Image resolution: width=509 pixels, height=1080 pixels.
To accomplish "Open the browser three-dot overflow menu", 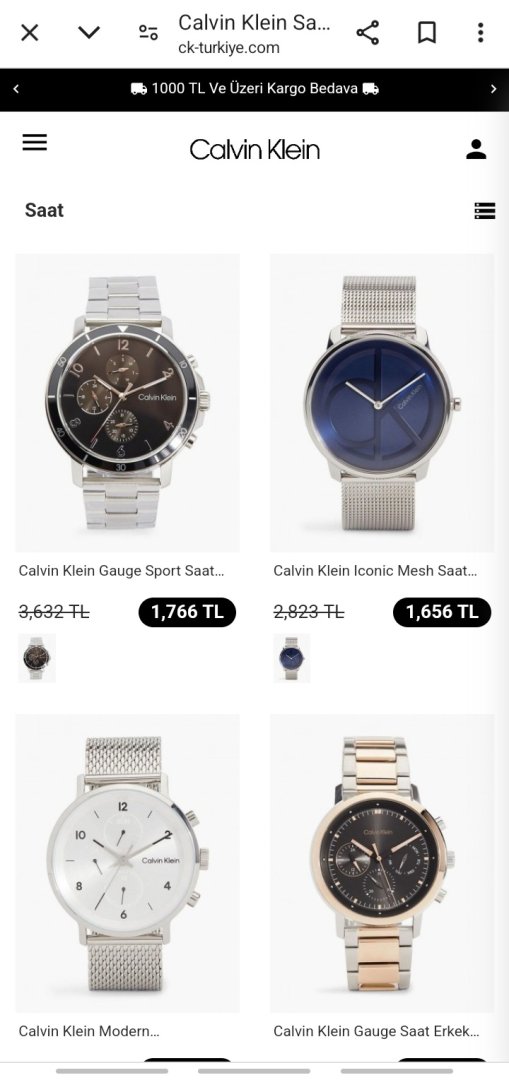I will click(x=481, y=32).
